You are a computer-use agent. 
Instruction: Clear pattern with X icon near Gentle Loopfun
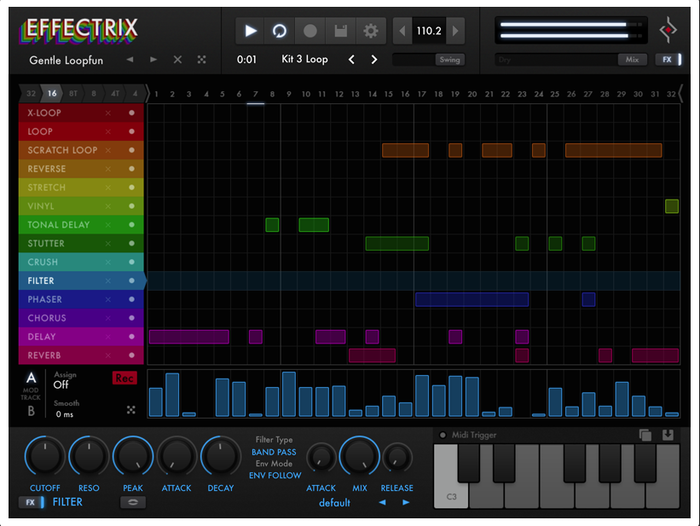(x=178, y=59)
